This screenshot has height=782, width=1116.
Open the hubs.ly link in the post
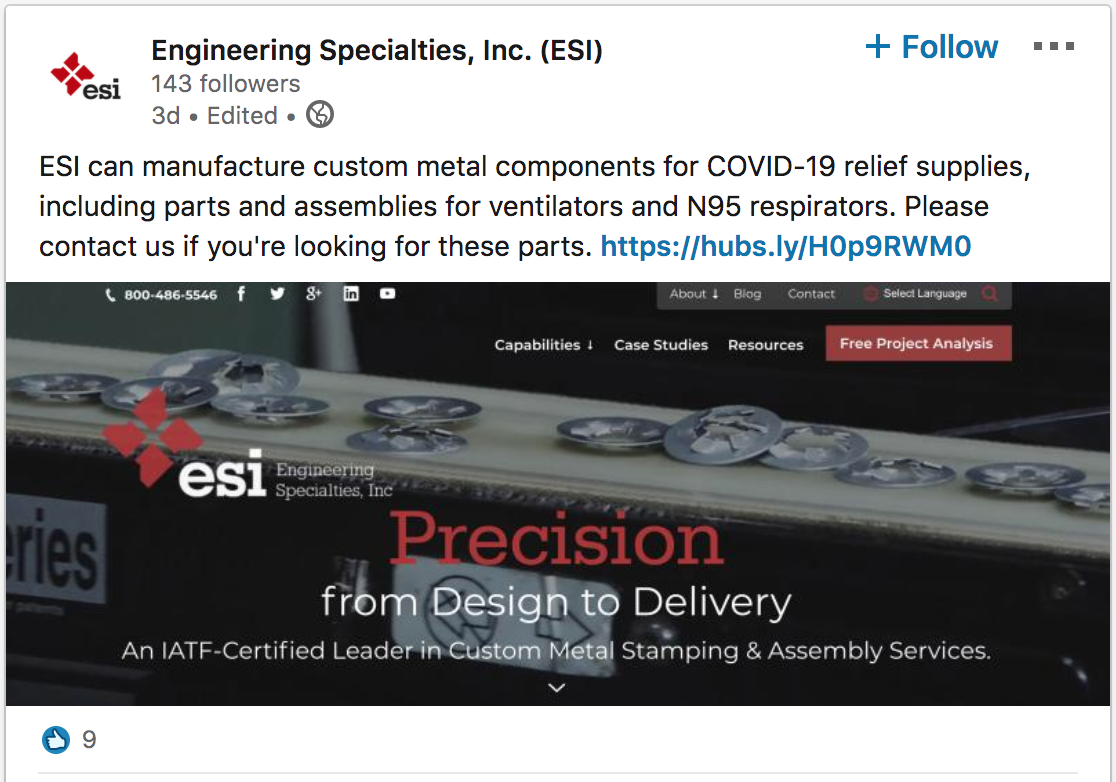(x=786, y=246)
